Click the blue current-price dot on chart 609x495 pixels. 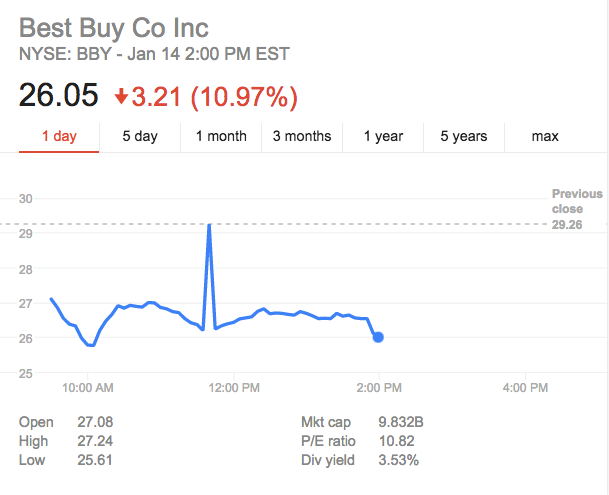point(378,337)
